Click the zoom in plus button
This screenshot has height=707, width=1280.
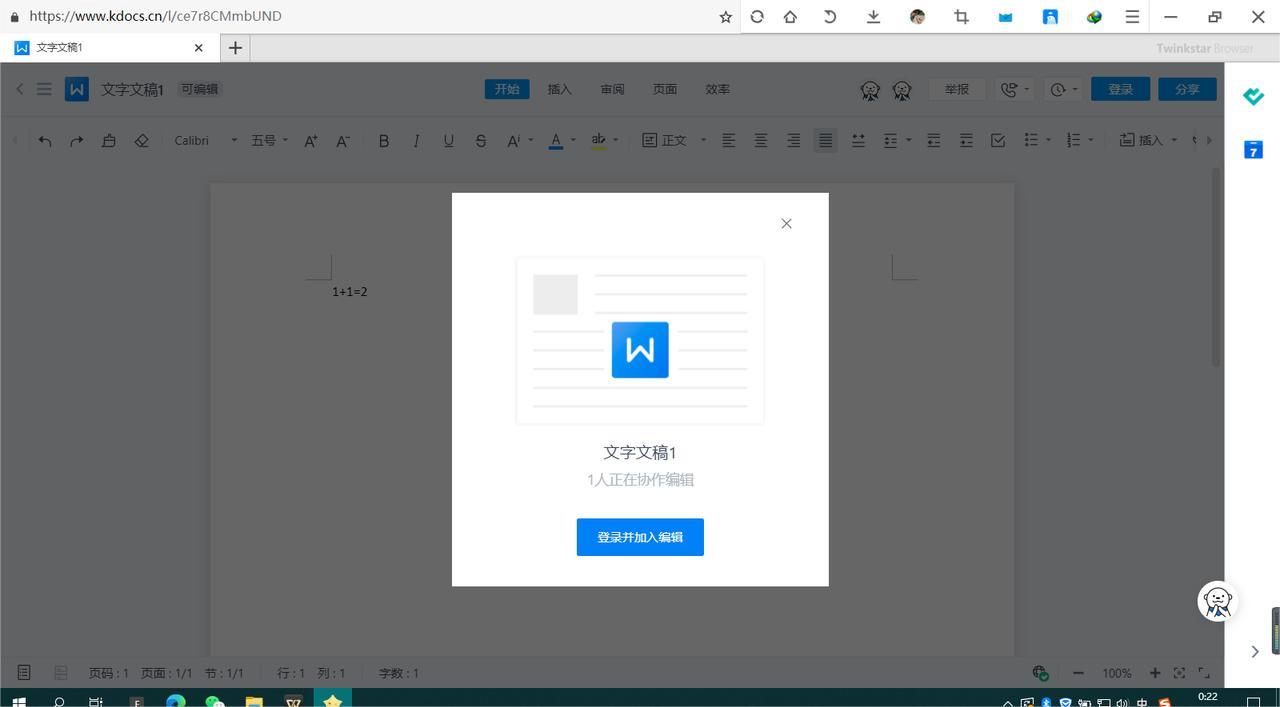click(1154, 673)
